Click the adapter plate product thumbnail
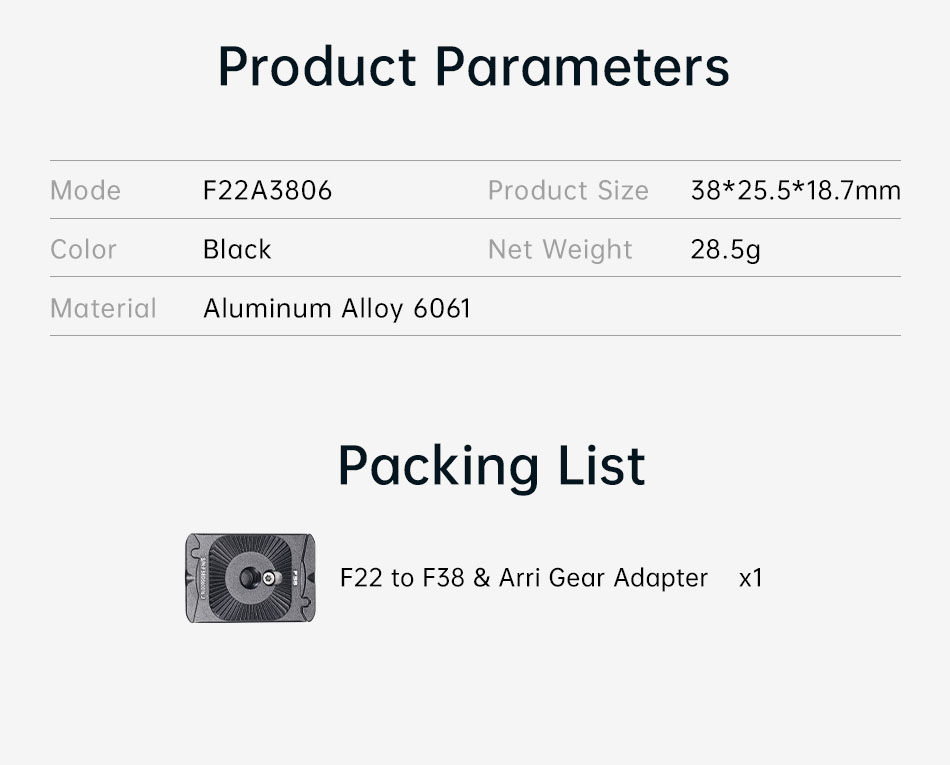The image size is (950, 765). click(252, 578)
